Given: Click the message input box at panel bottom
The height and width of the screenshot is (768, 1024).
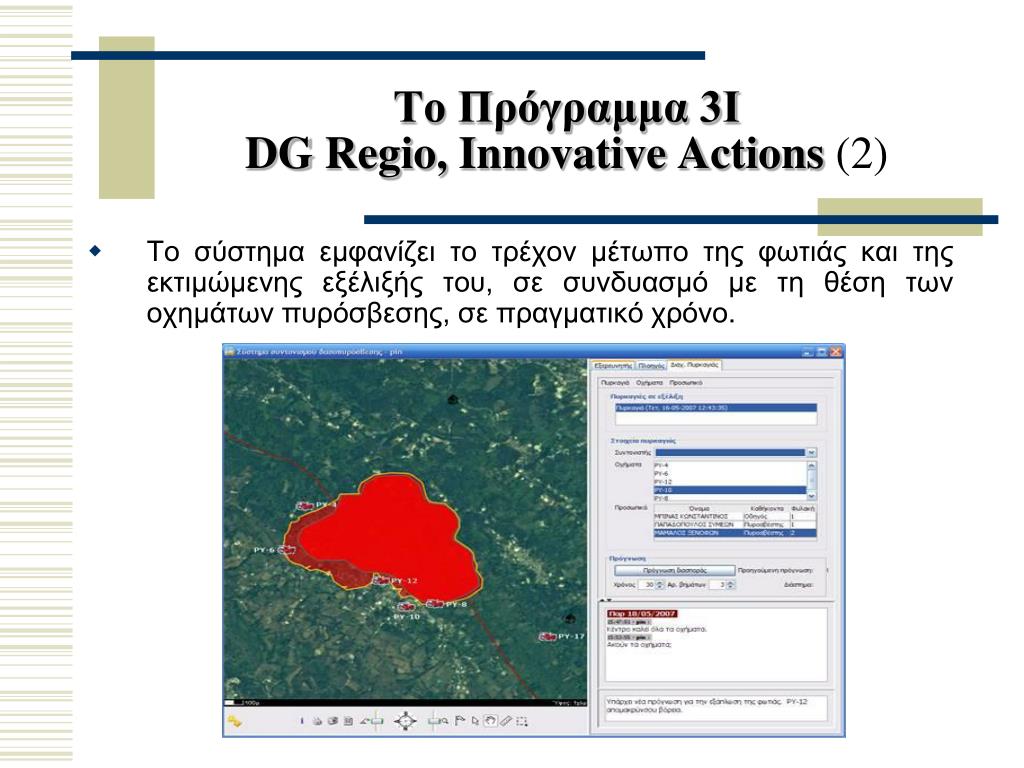Looking at the screenshot, I should 716,709.
